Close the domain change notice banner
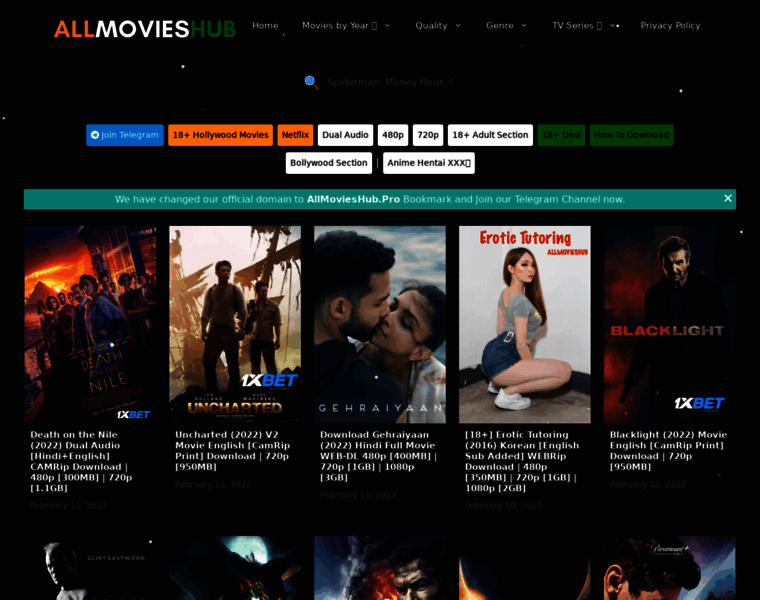 point(728,198)
